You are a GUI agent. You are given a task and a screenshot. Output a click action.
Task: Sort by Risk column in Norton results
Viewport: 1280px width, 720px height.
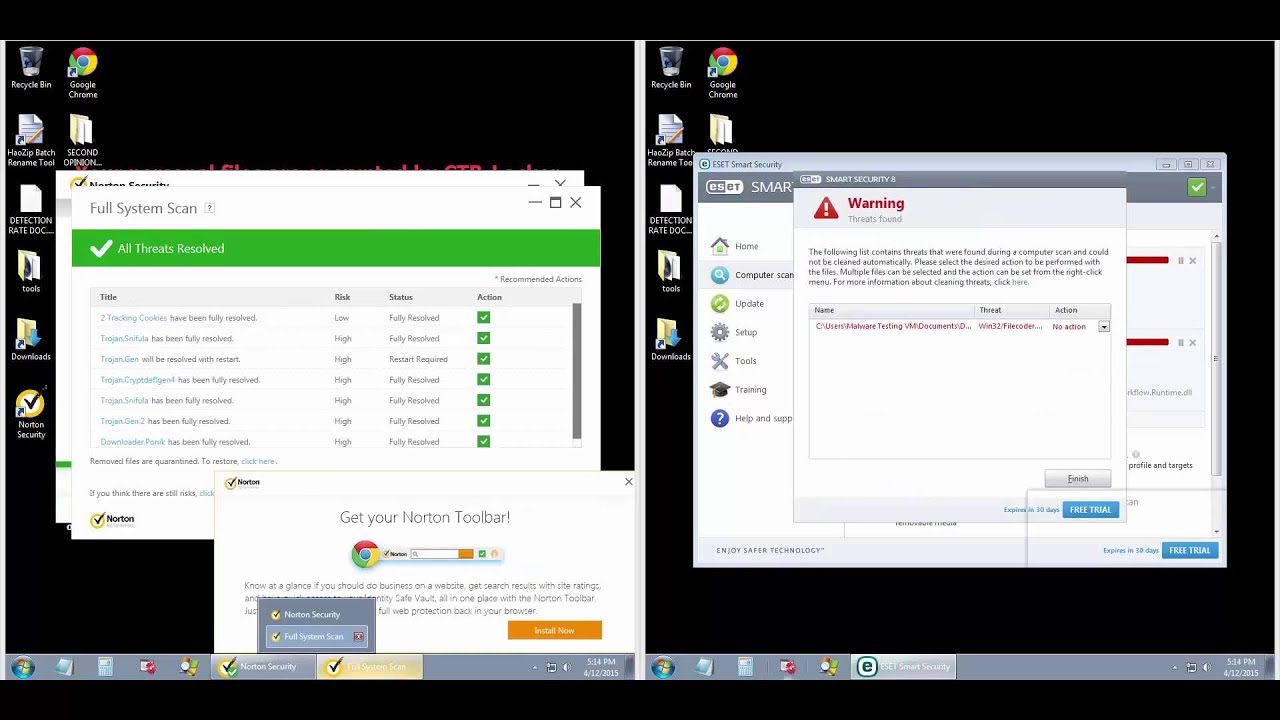(x=342, y=297)
